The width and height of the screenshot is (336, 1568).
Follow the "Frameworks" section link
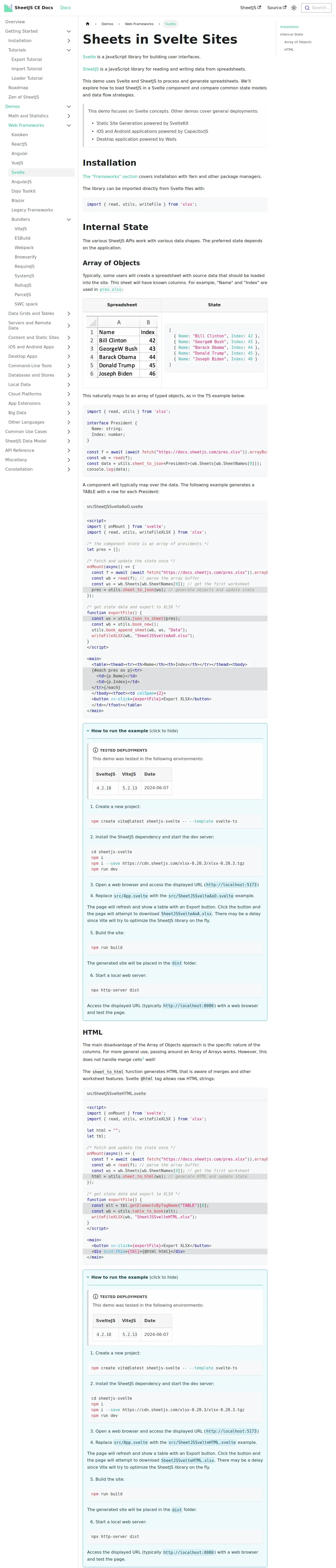coord(110,176)
